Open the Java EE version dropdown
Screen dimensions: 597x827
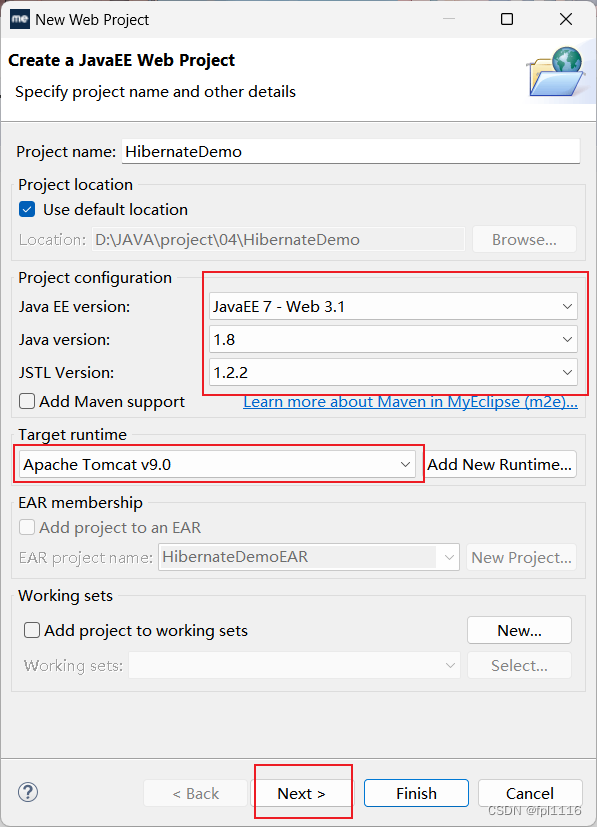393,306
